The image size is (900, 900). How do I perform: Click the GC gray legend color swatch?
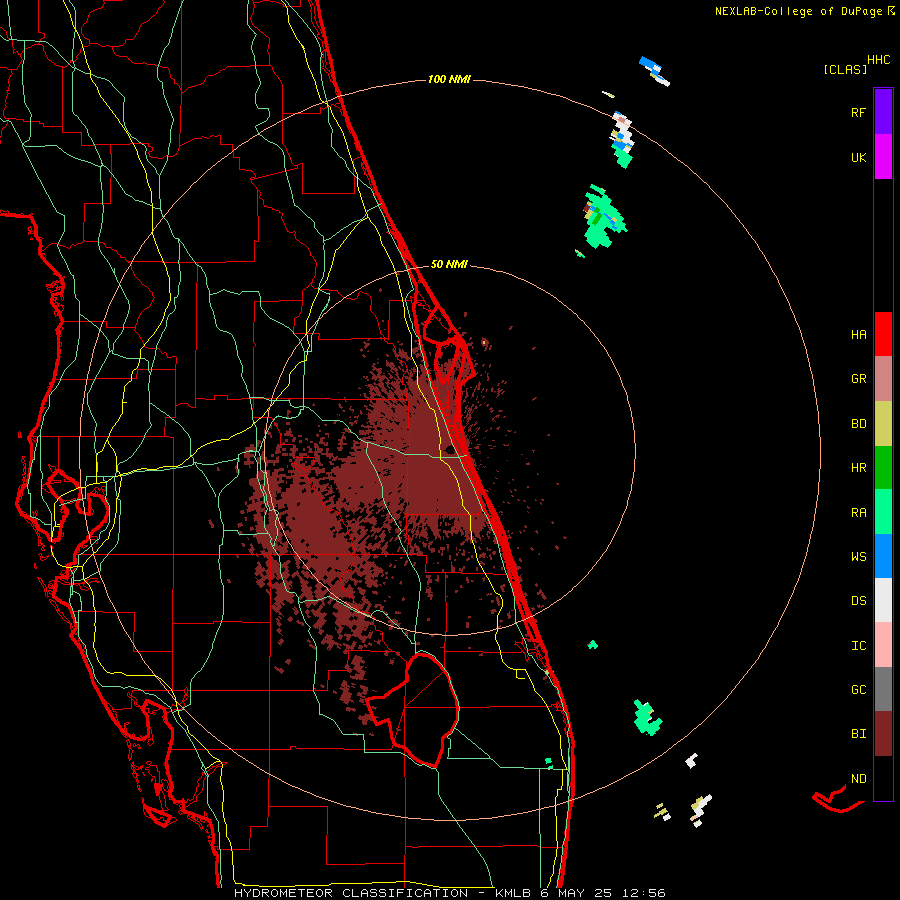pyautogui.click(x=883, y=689)
